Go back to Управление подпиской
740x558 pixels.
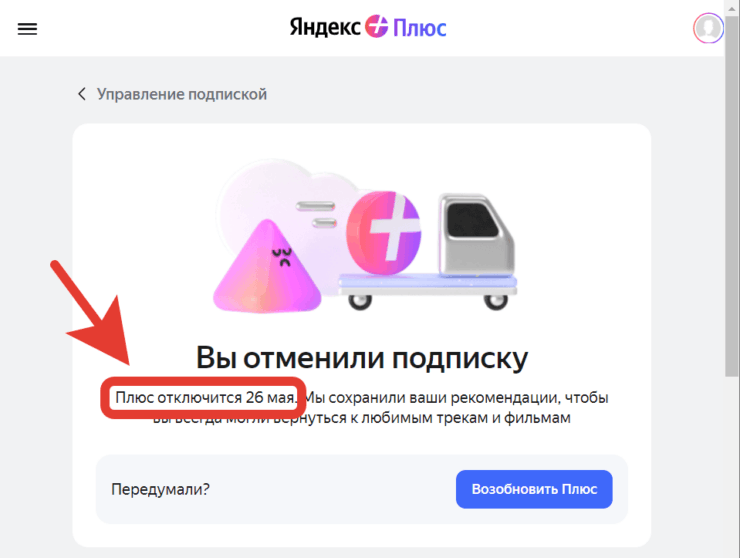(182, 94)
